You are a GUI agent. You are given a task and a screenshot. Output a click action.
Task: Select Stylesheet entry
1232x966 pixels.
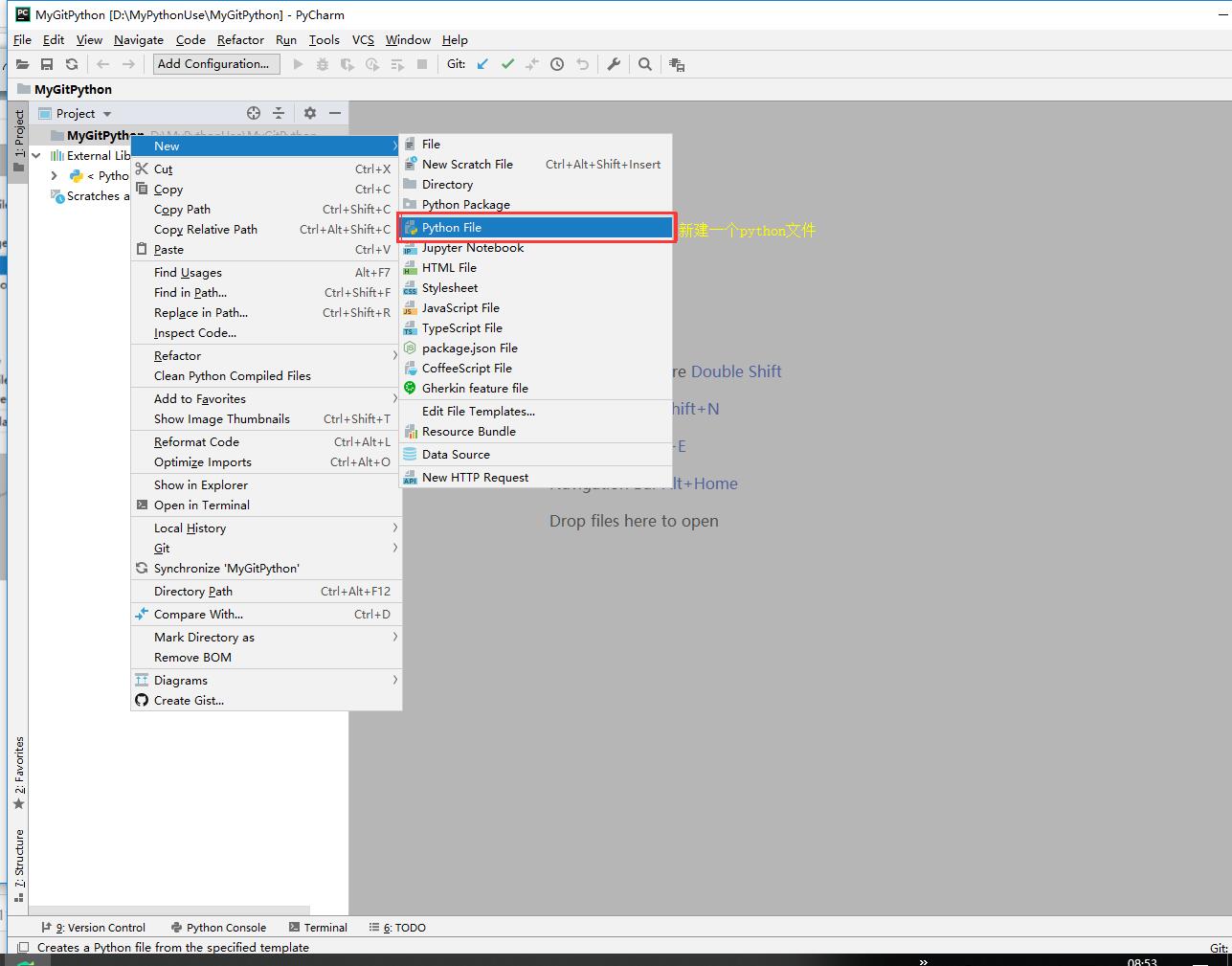(x=536, y=288)
